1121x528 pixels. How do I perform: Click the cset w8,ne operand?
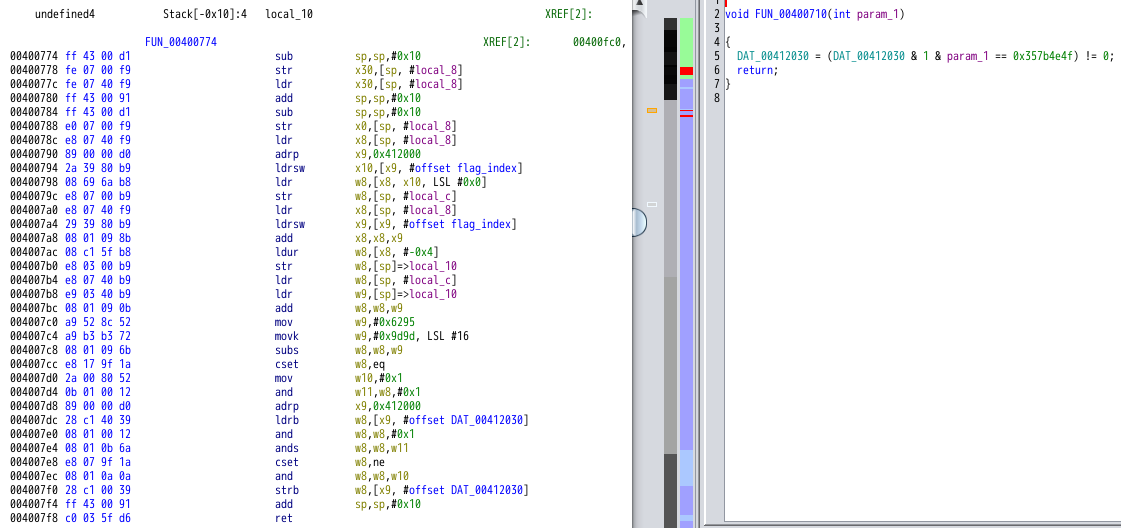pos(372,462)
